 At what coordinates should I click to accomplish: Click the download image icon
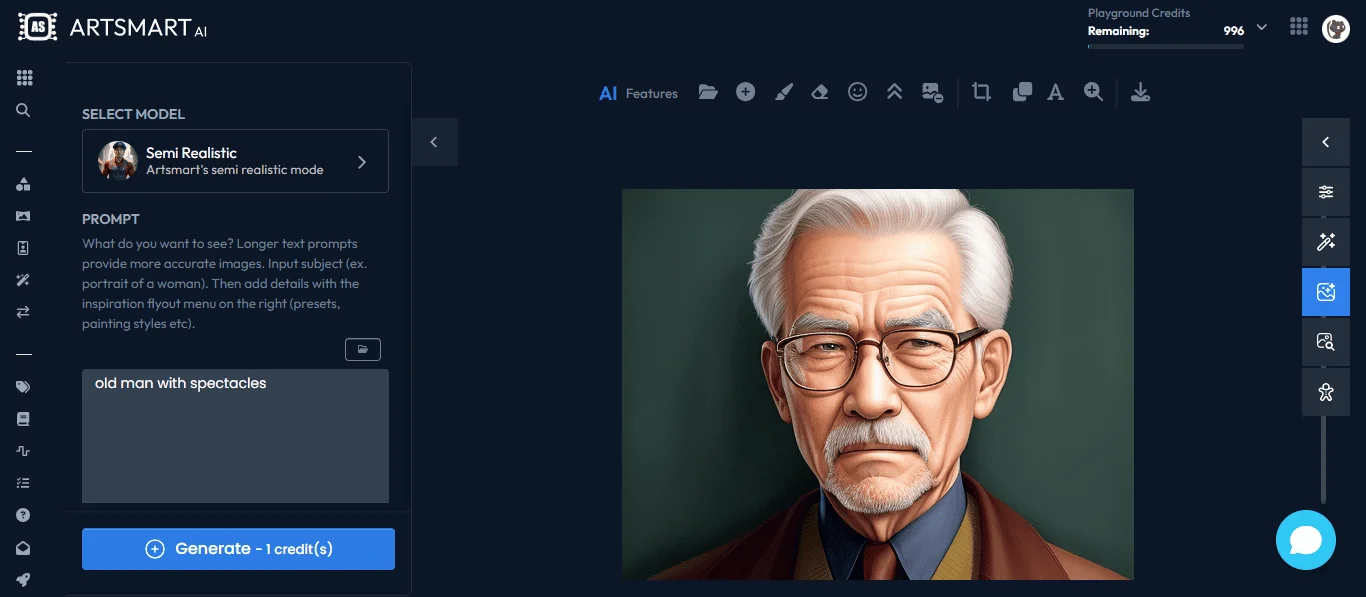pos(1140,92)
